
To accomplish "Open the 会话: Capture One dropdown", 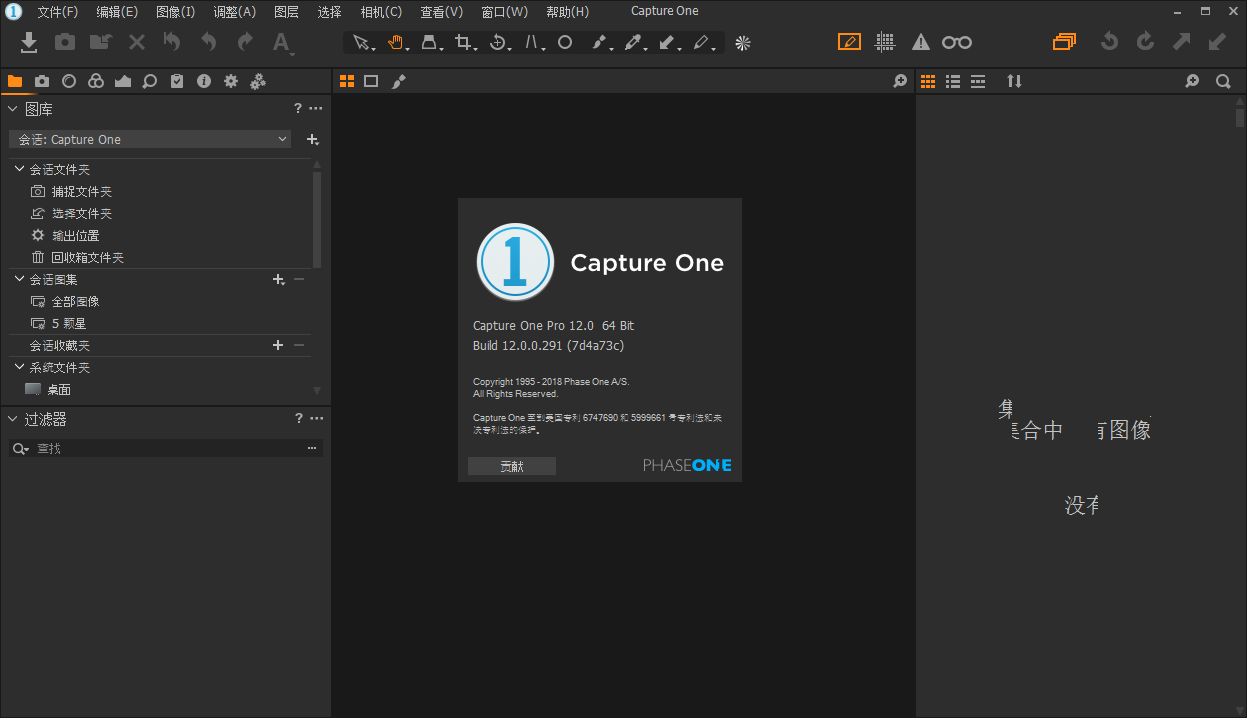I will [x=150, y=140].
